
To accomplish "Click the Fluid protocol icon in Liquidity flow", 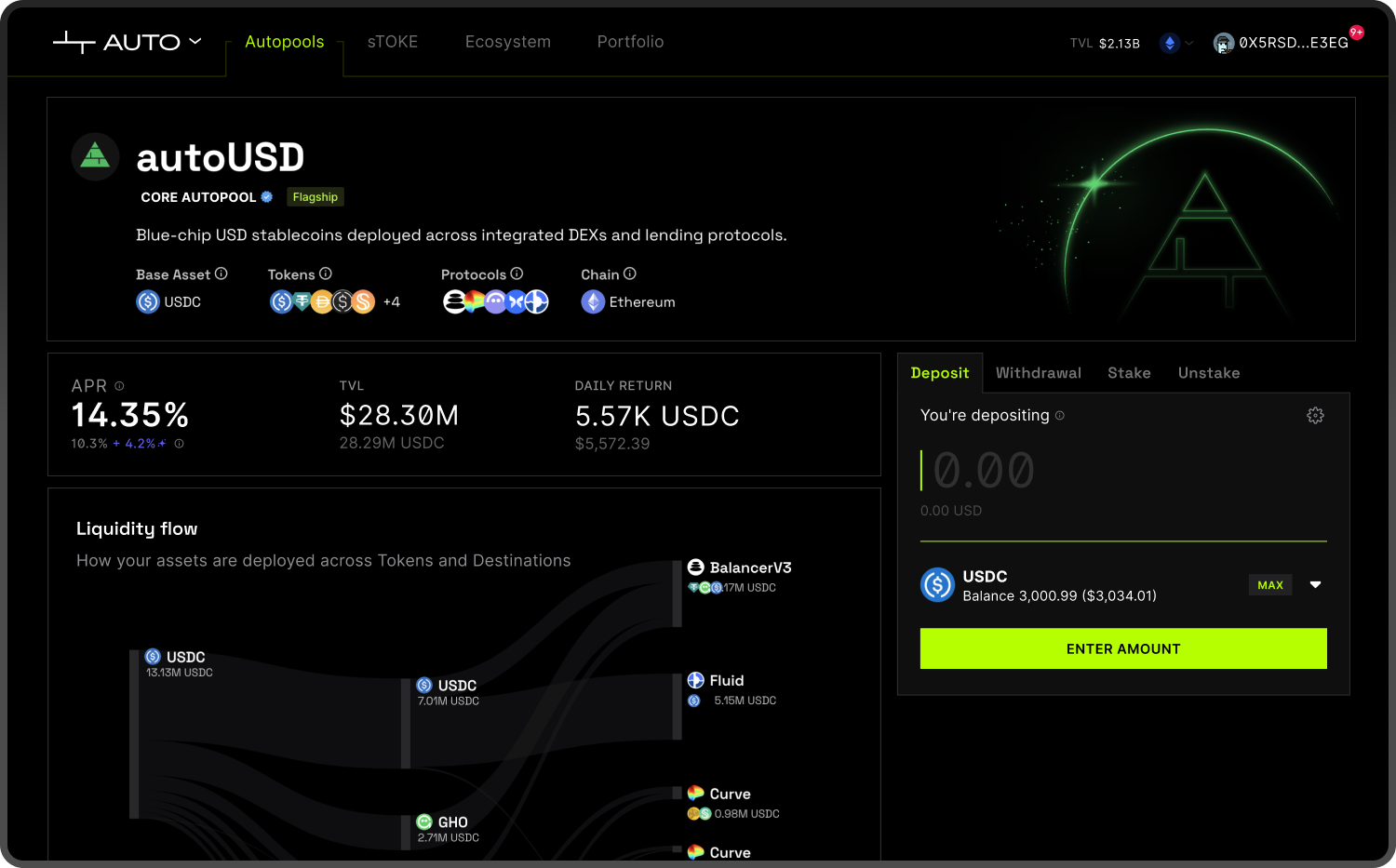I will [x=695, y=680].
